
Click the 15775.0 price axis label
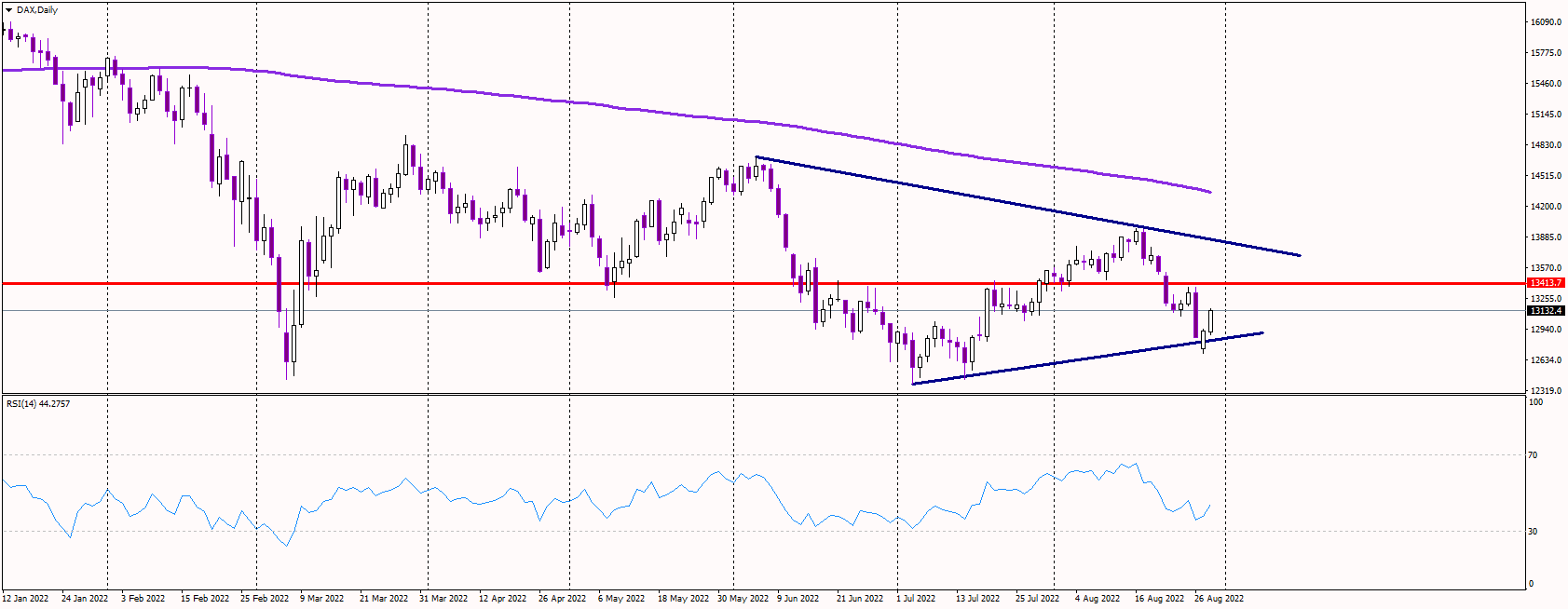coord(1546,53)
